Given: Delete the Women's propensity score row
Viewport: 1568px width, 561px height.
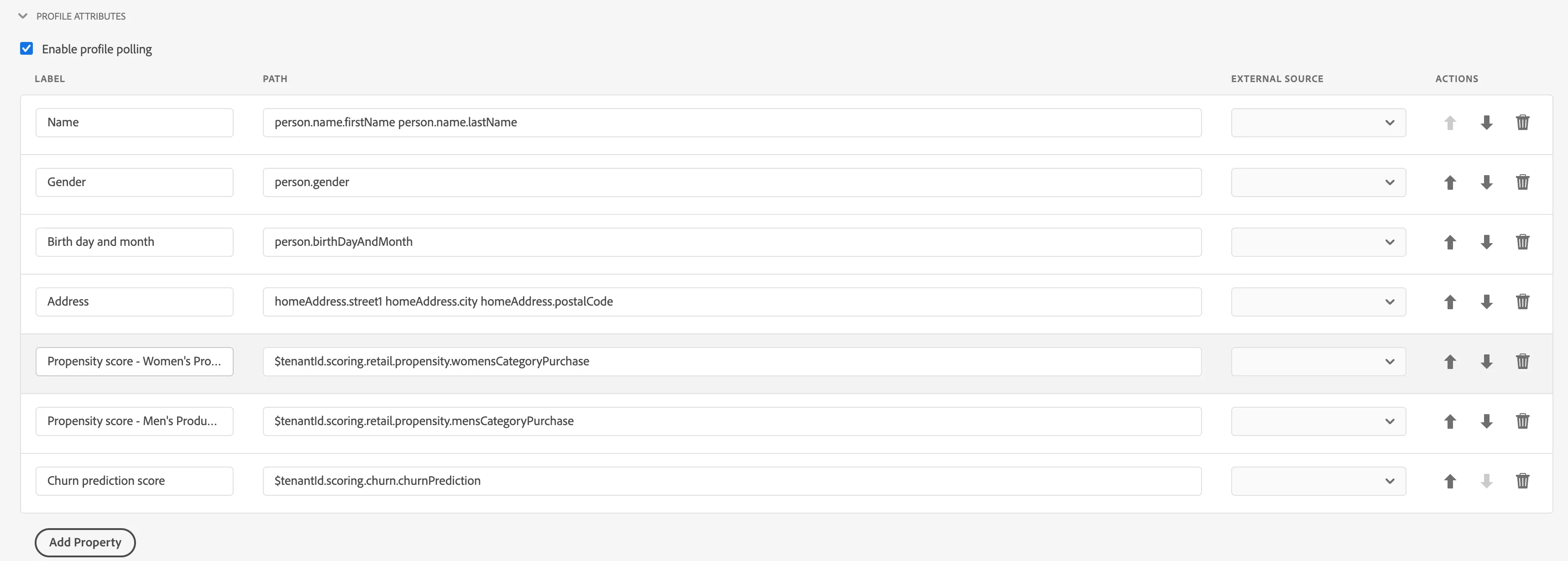Looking at the screenshot, I should (x=1522, y=361).
